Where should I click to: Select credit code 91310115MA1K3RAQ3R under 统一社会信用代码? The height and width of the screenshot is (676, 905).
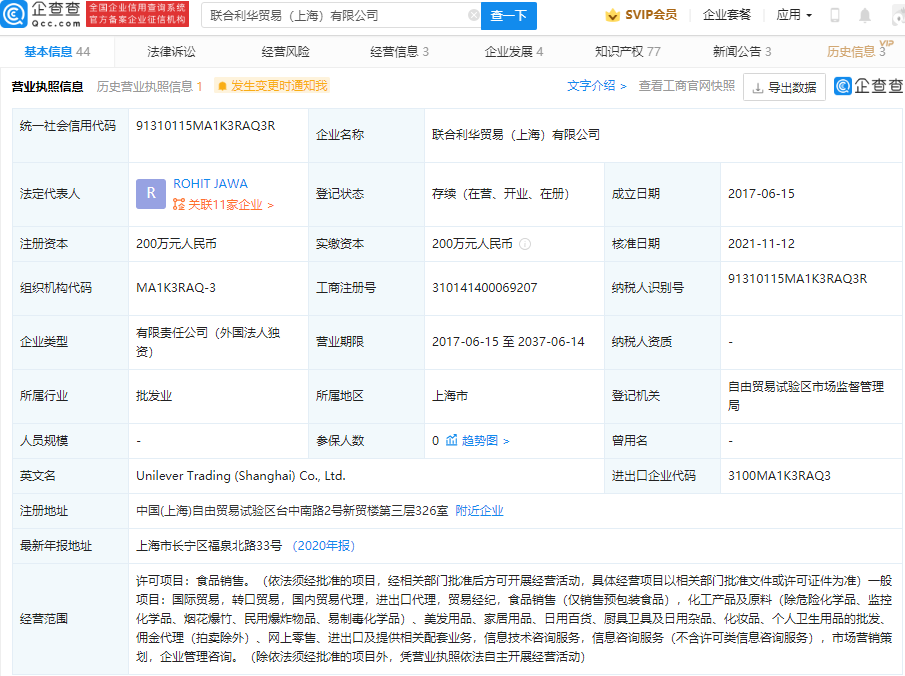(x=205, y=126)
